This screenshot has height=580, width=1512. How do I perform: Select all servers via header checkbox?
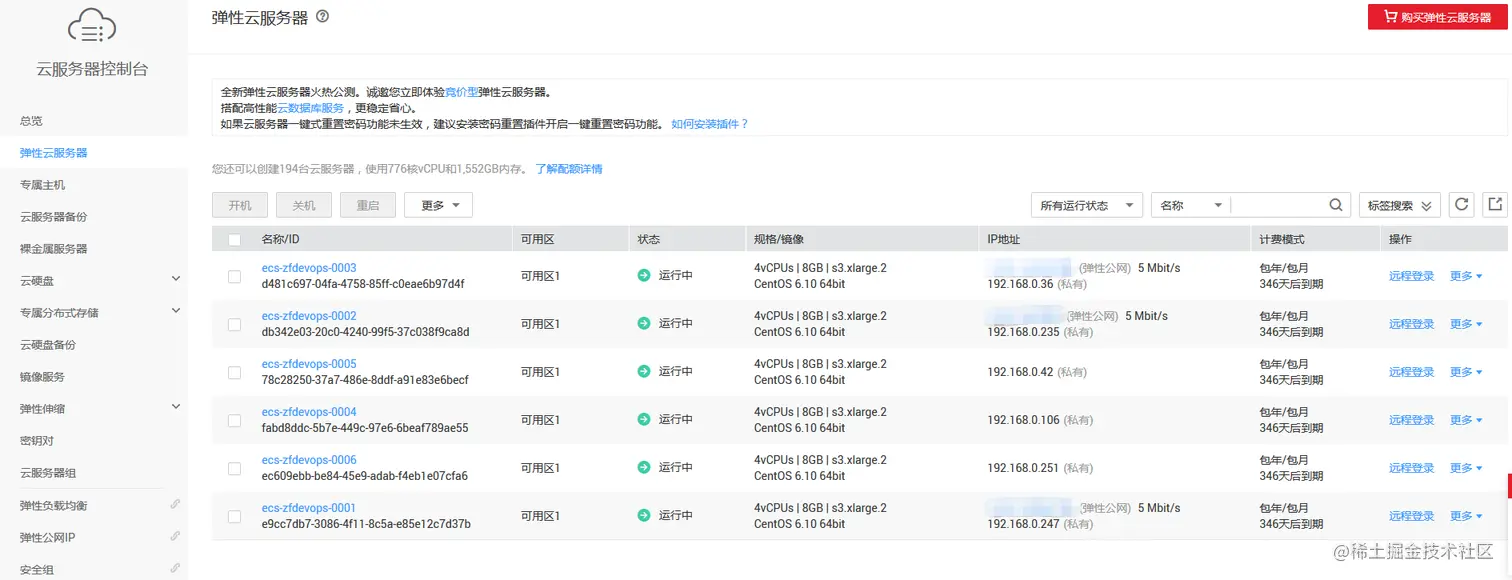pos(233,238)
